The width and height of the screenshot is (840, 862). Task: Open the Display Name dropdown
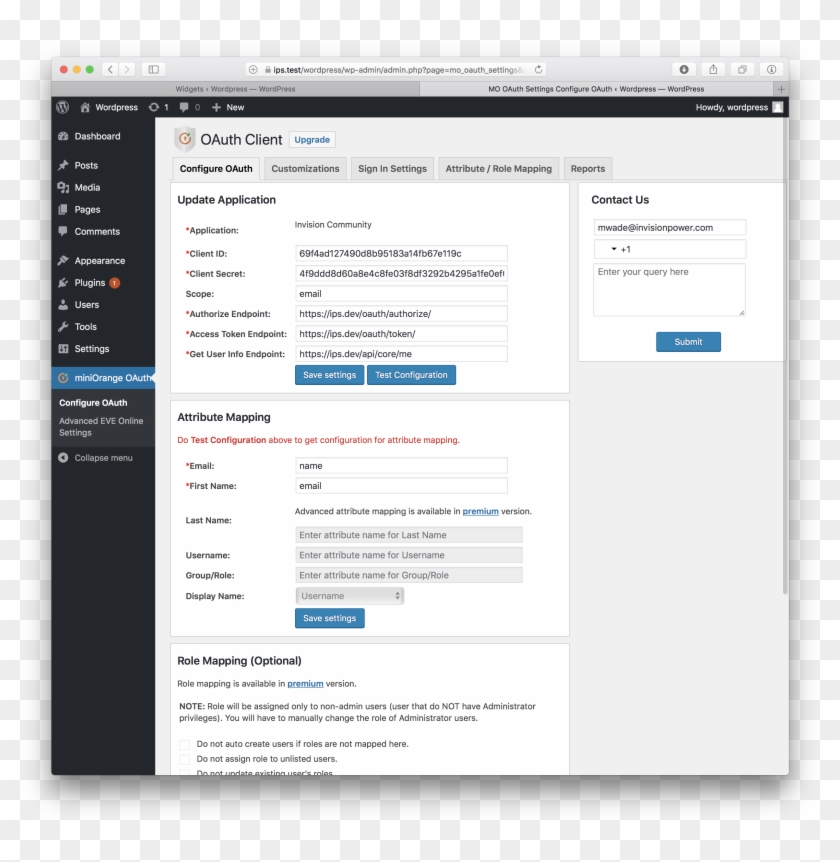(x=349, y=595)
